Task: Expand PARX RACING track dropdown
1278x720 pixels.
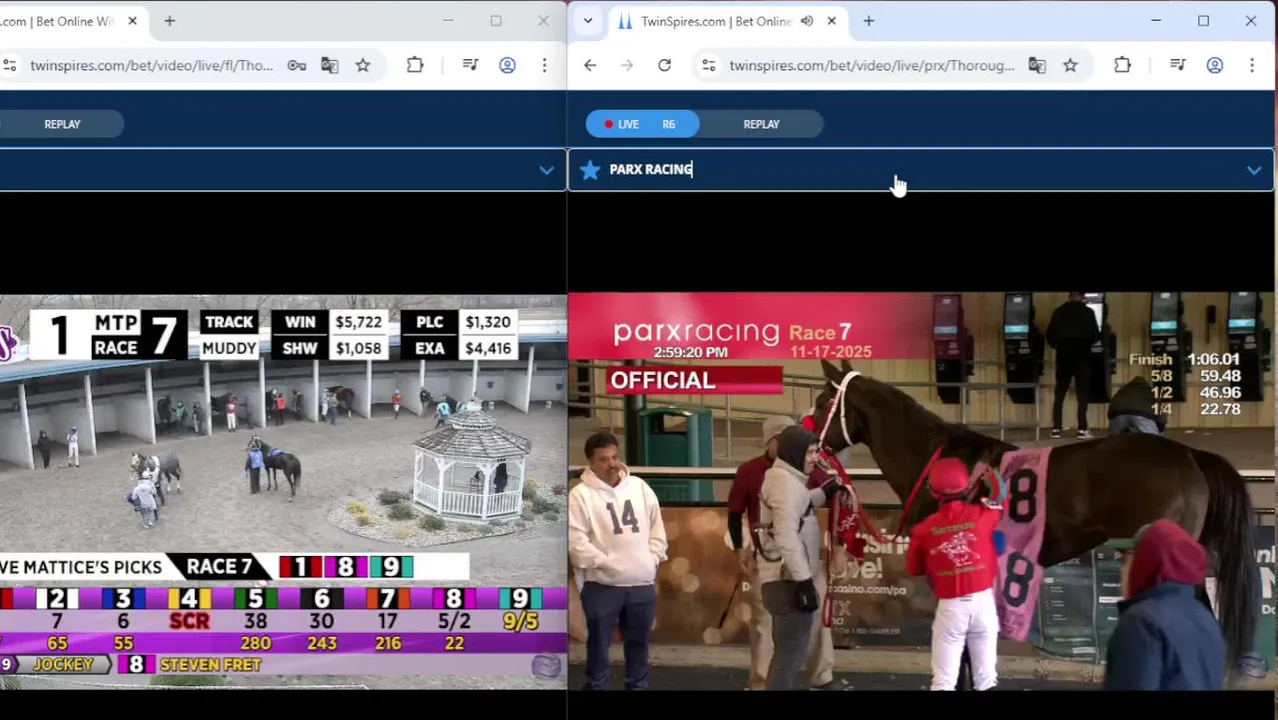Action: [x=1254, y=170]
